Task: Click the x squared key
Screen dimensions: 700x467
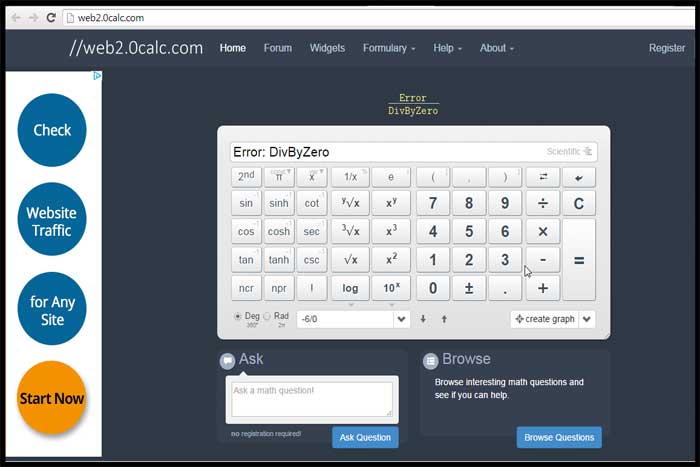Action: (391, 260)
